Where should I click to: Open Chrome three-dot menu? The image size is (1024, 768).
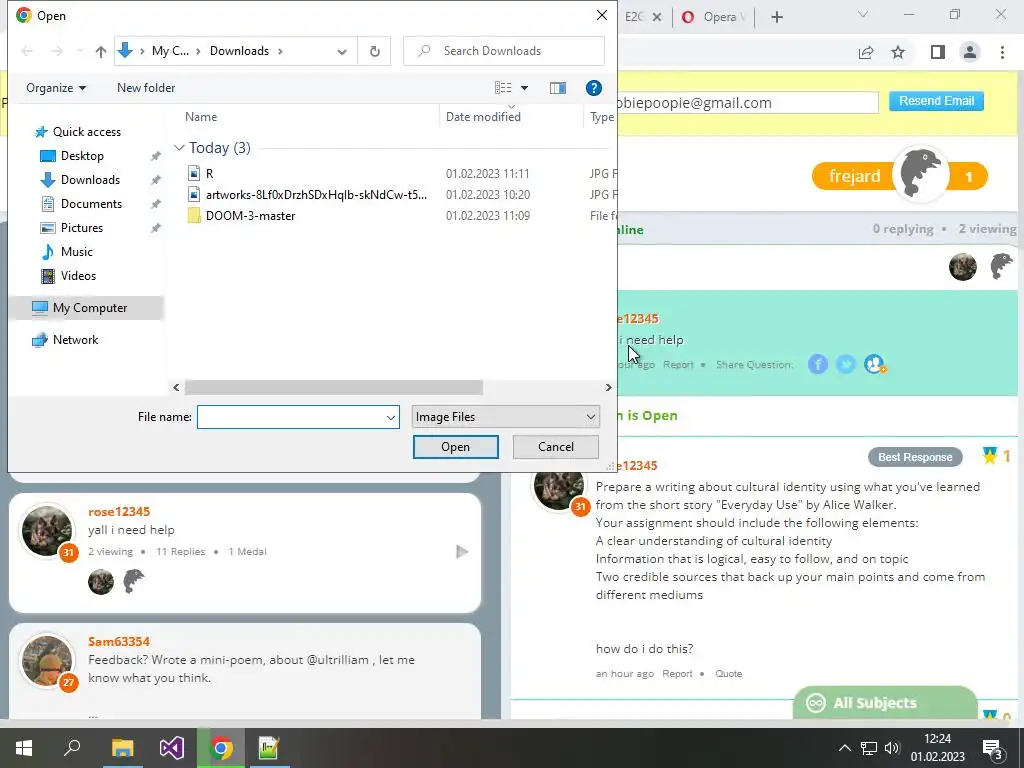[x=1002, y=52]
